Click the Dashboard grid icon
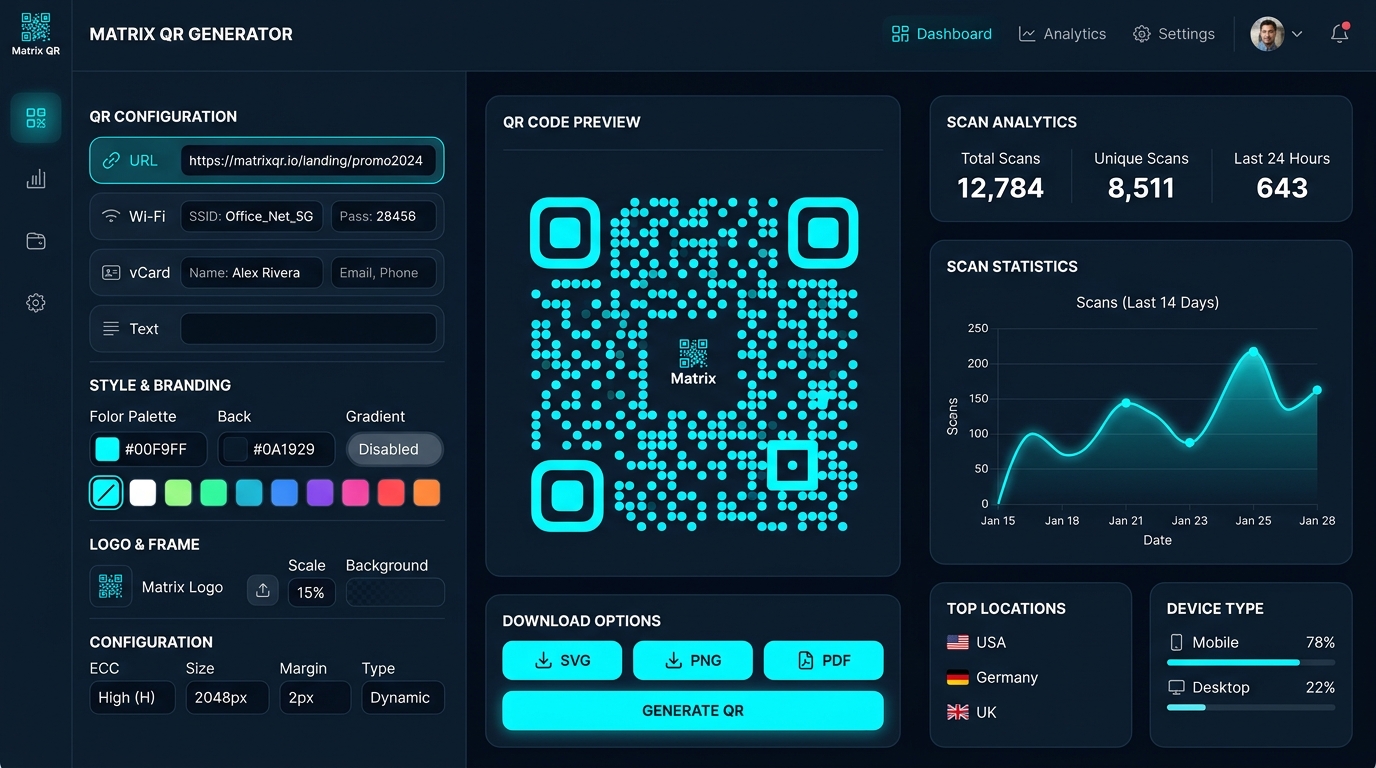 pos(900,34)
